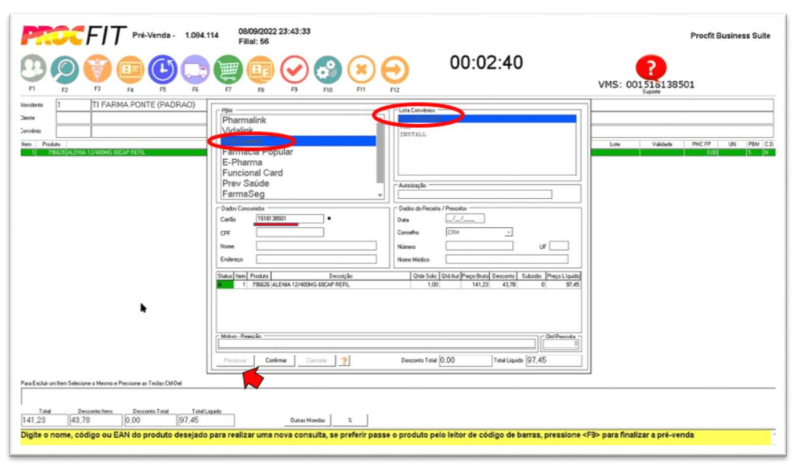Click the blue clock history icon F5

pos(163,69)
